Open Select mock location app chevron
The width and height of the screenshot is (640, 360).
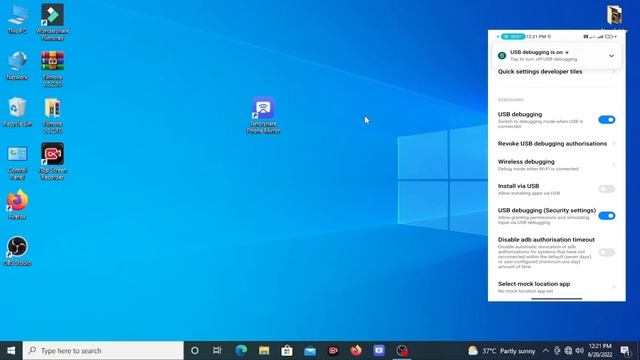pos(614,287)
